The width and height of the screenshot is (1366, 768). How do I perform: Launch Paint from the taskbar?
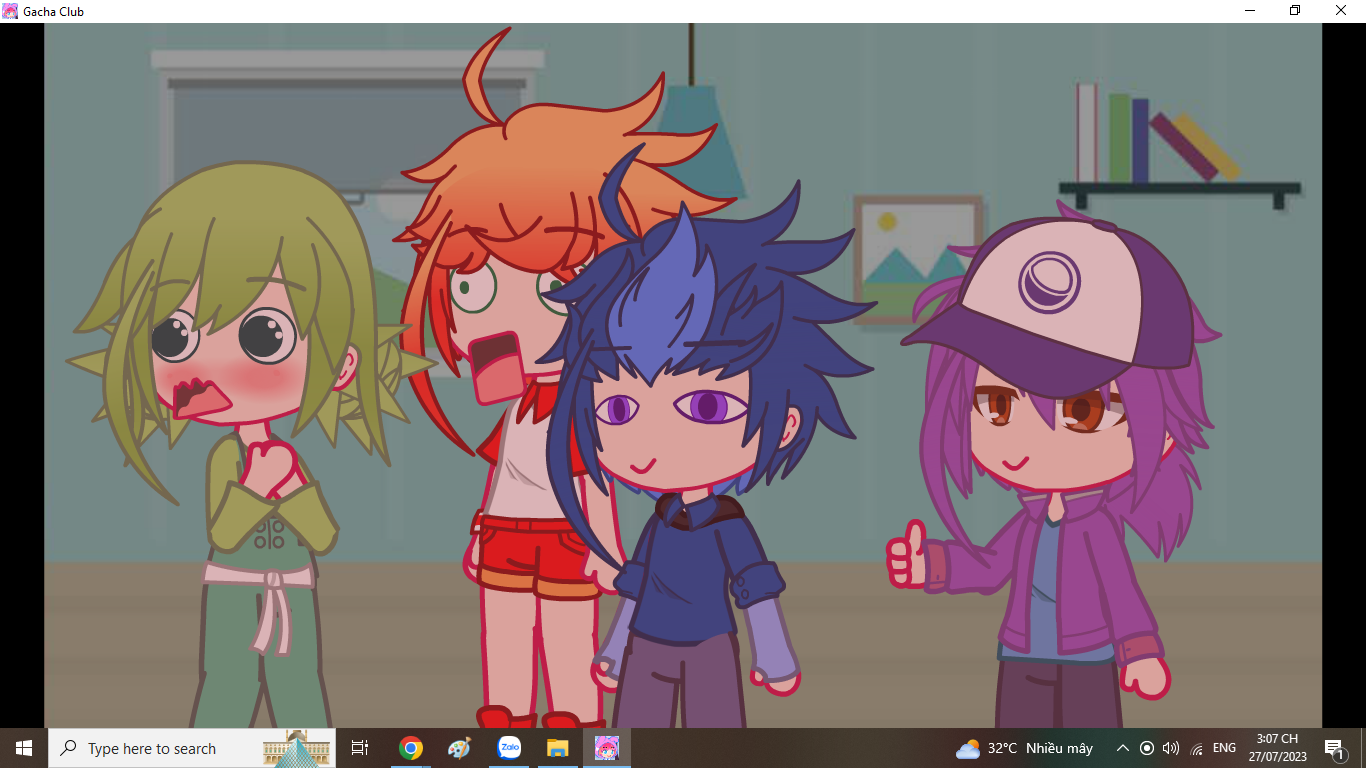click(x=459, y=748)
